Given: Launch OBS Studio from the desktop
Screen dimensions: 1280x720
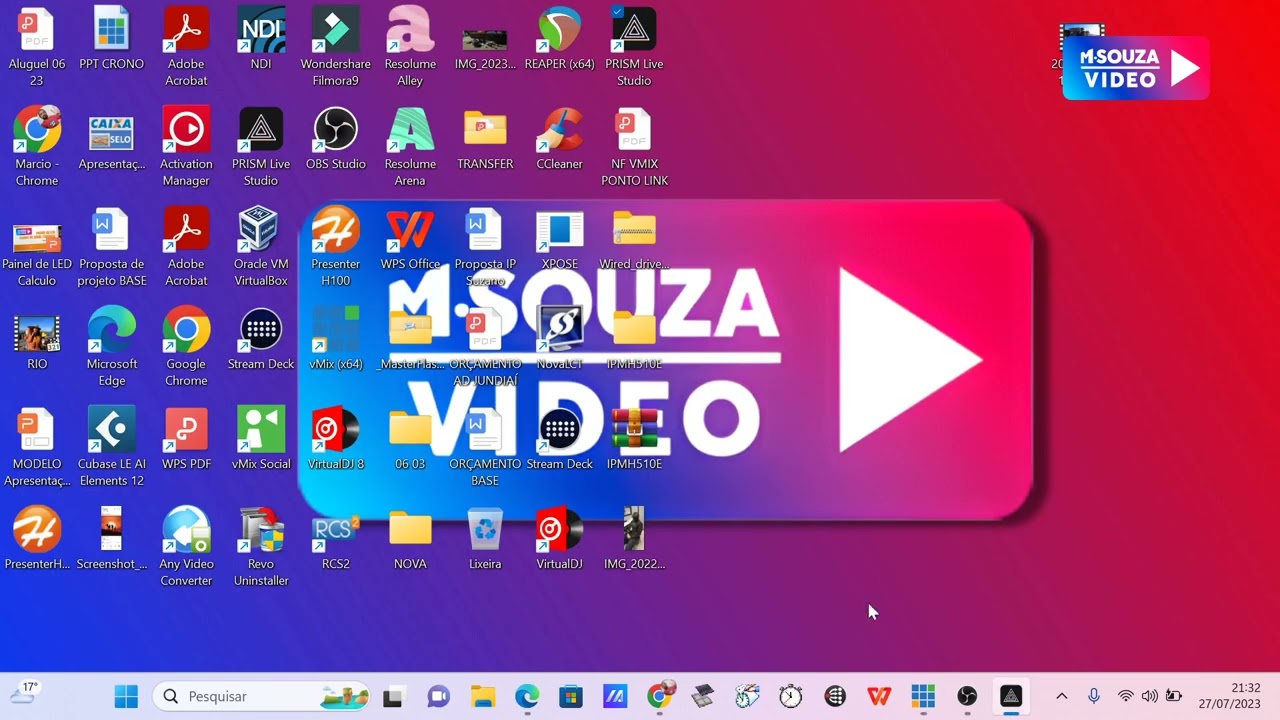Looking at the screenshot, I should pos(336,138).
